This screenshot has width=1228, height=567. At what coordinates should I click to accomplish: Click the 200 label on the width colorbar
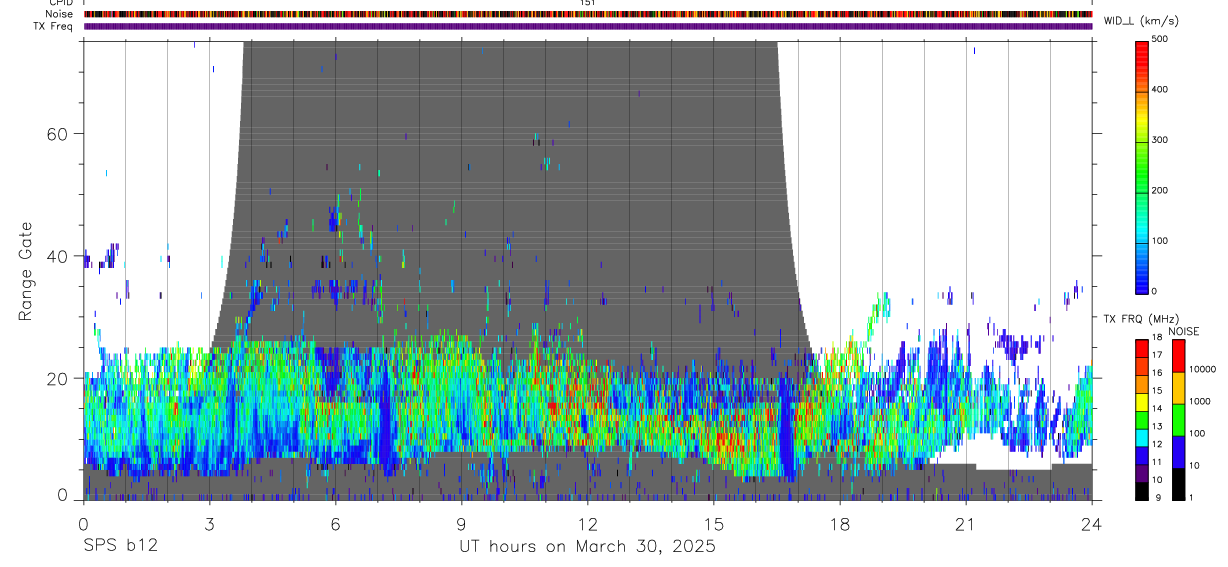point(1161,190)
